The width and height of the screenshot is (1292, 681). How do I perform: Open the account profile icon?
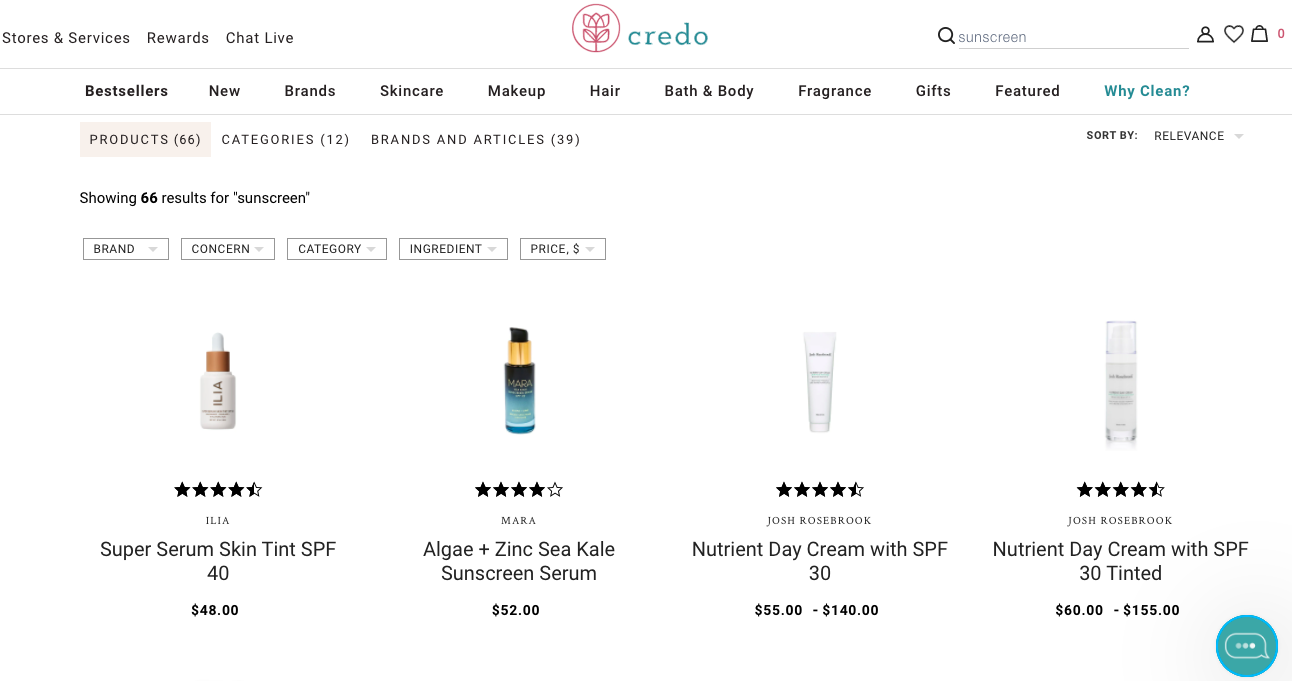click(1205, 33)
